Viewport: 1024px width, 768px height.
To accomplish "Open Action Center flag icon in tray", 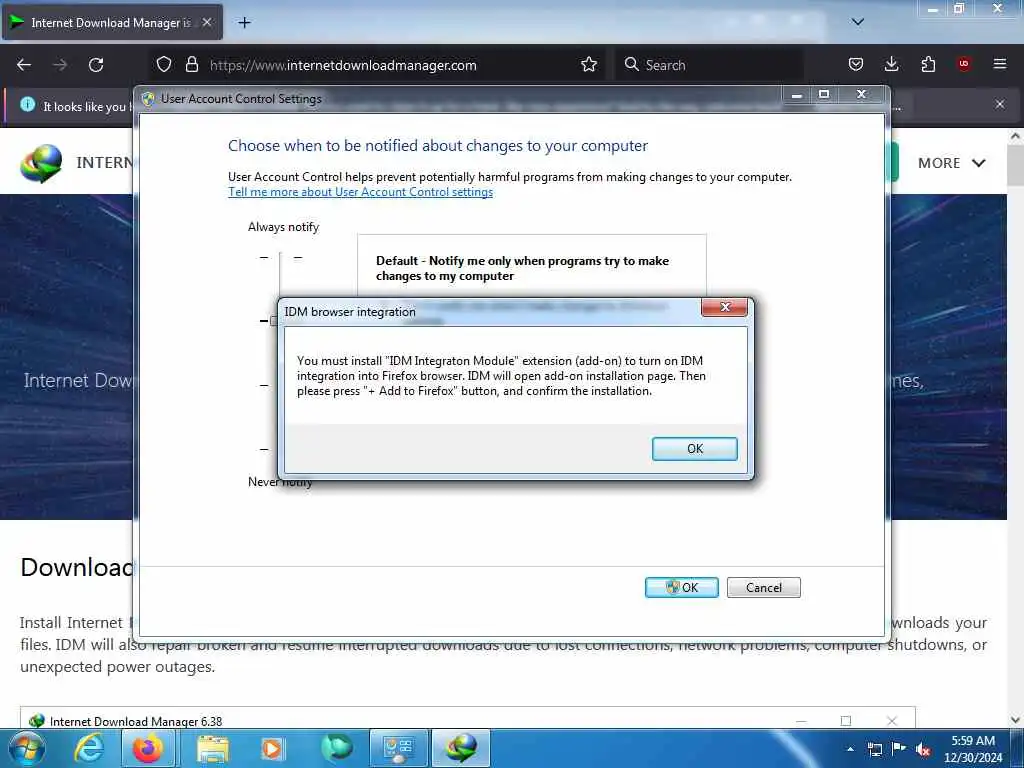I will tap(899, 748).
